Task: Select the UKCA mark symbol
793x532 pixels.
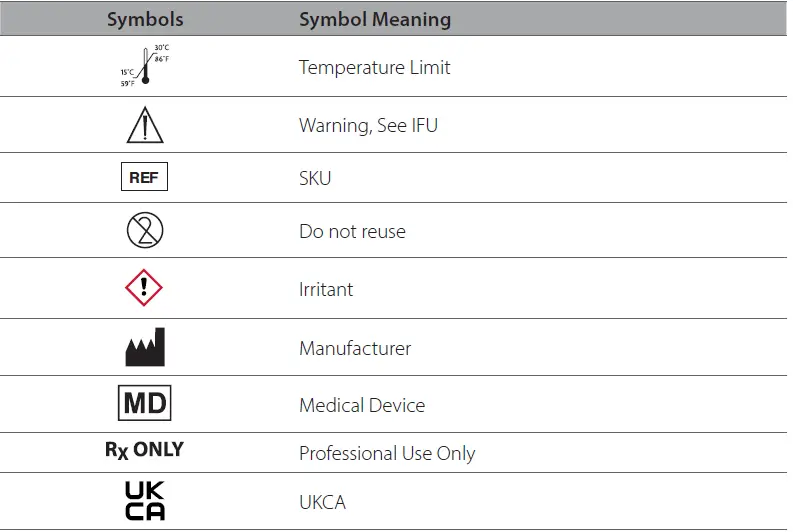Action: pyautogui.click(x=145, y=501)
